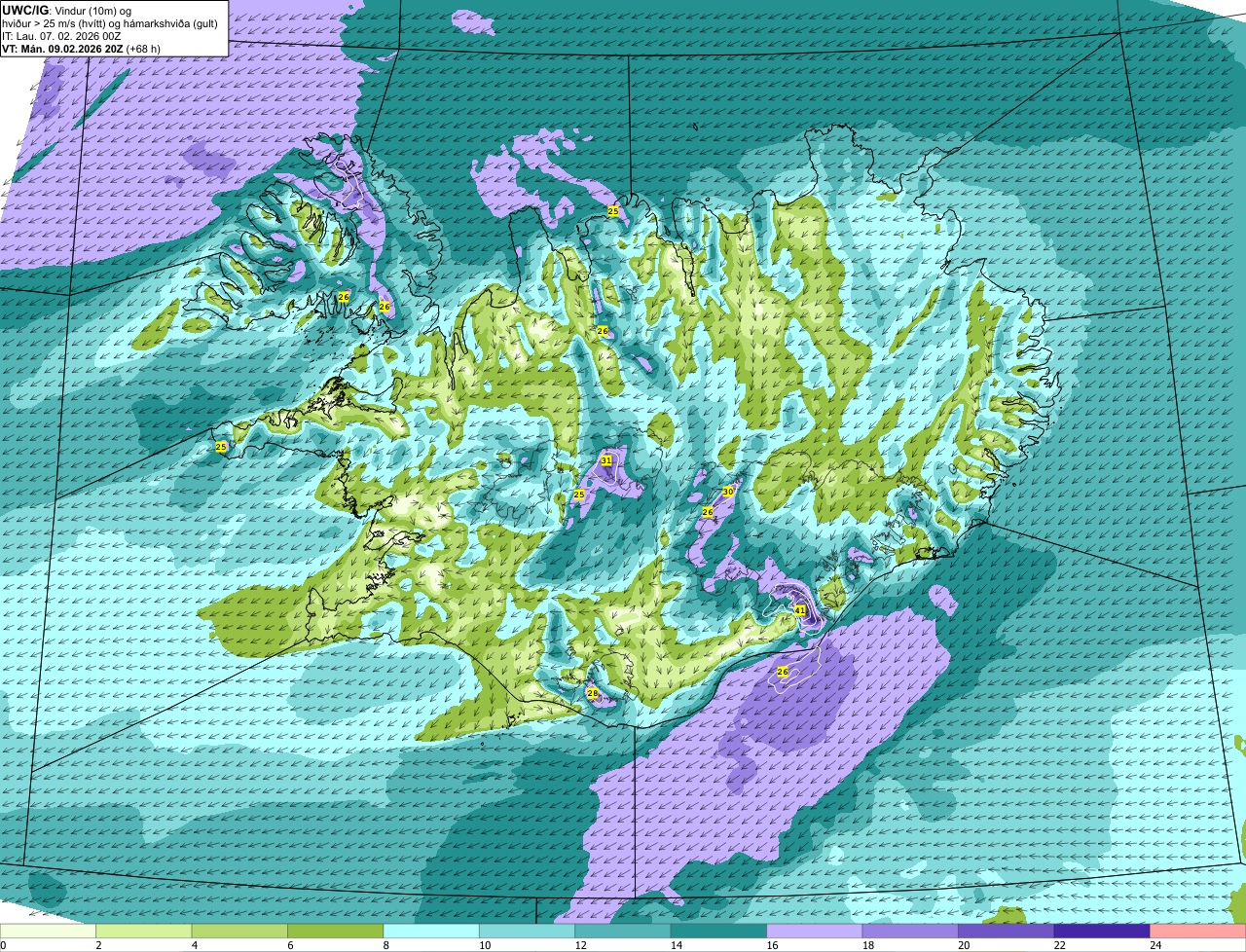The height and width of the screenshot is (952, 1246).
Task: Click the '16' tick label on the scale
Action: pyautogui.click(x=773, y=944)
